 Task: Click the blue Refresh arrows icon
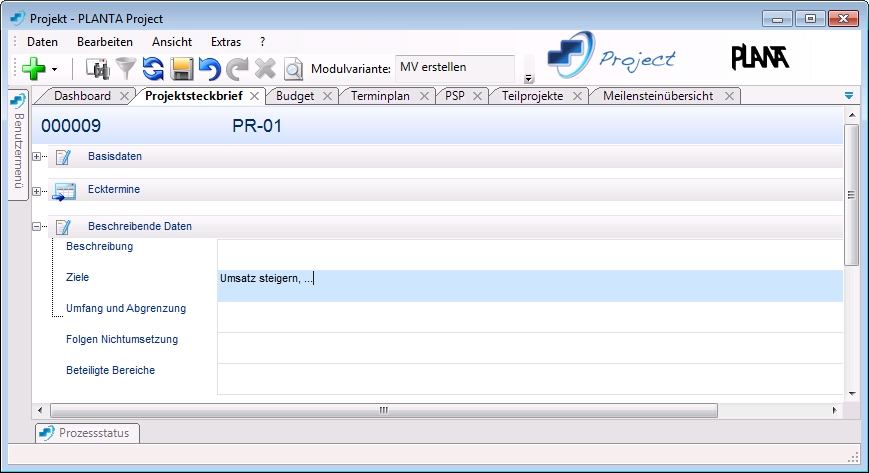coord(153,69)
